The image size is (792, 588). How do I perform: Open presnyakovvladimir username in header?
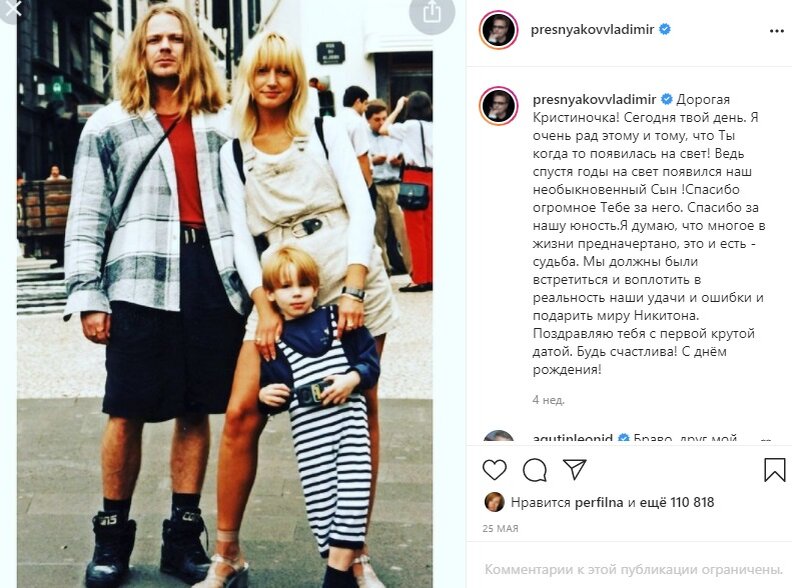click(592, 30)
